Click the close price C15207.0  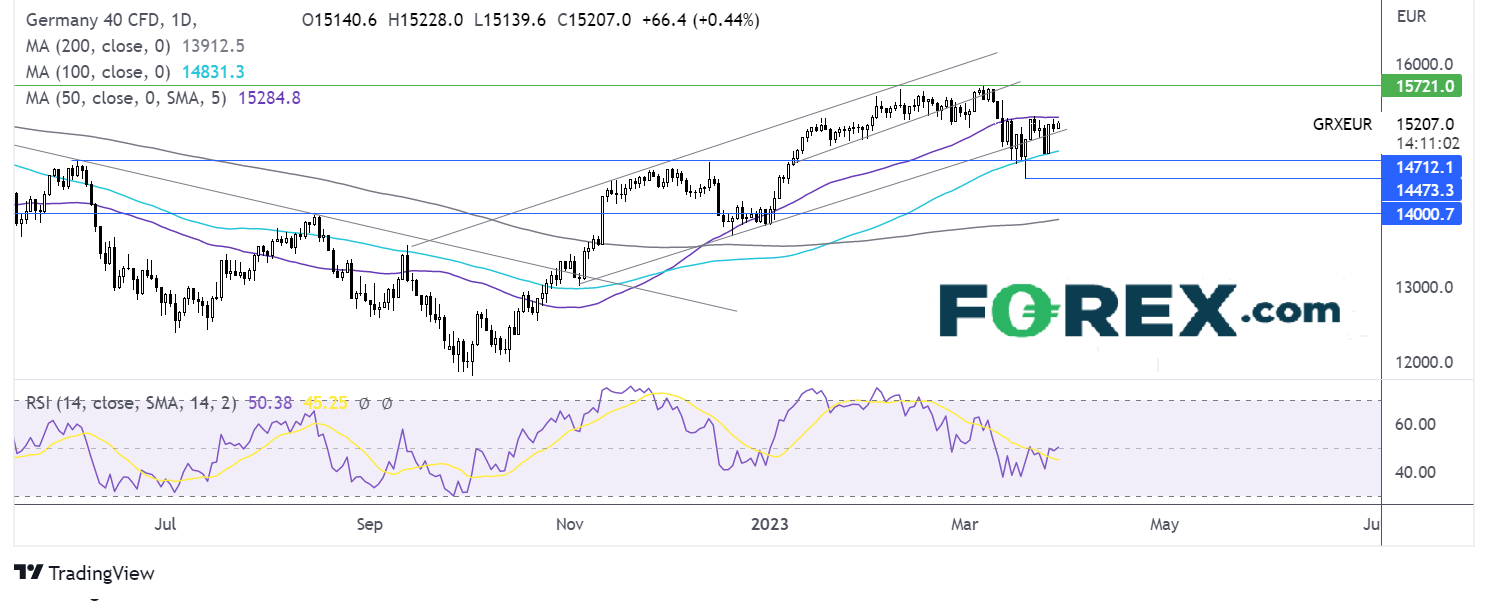point(594,20)
